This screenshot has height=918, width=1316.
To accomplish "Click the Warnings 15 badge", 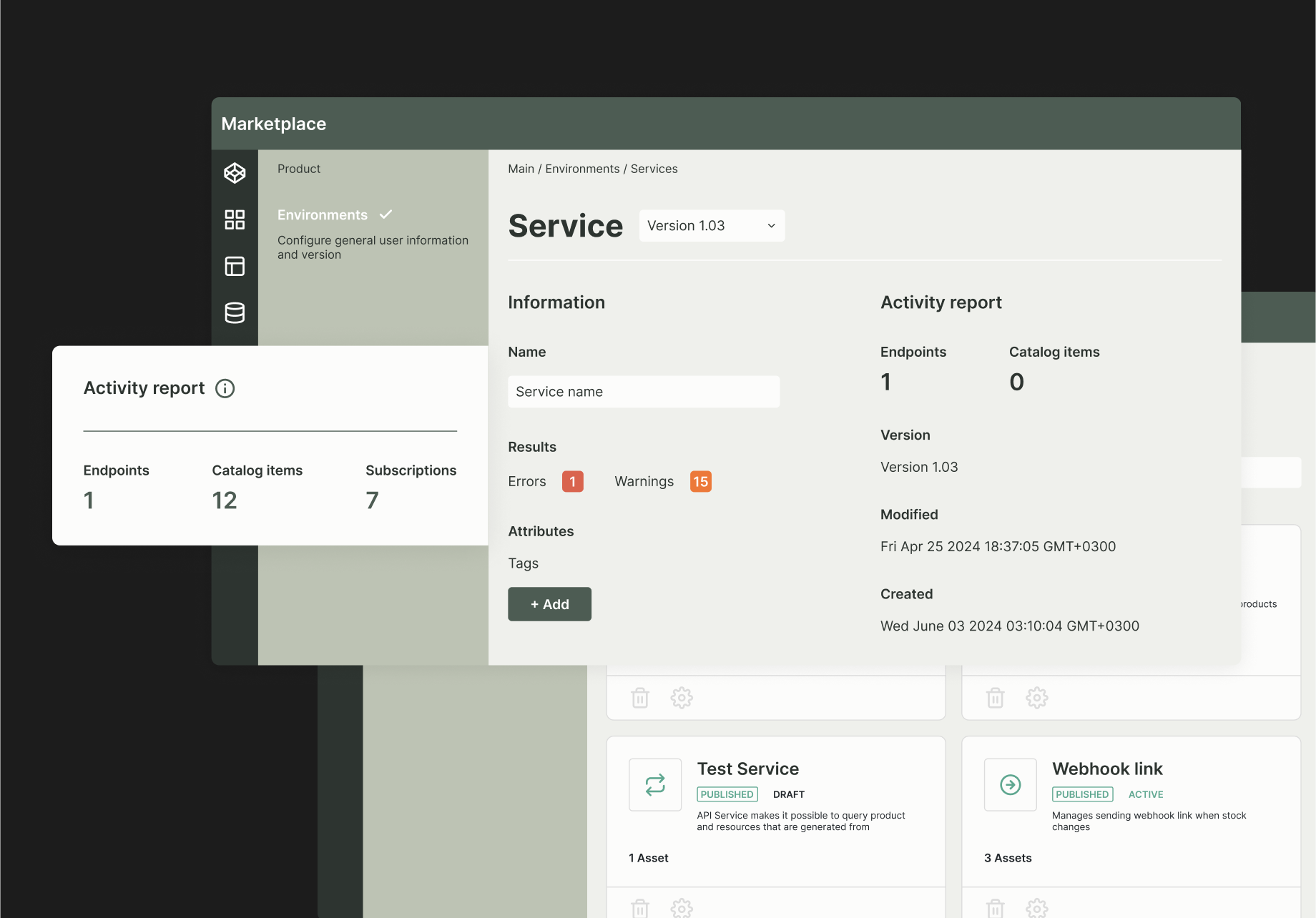I will point(700,481).
